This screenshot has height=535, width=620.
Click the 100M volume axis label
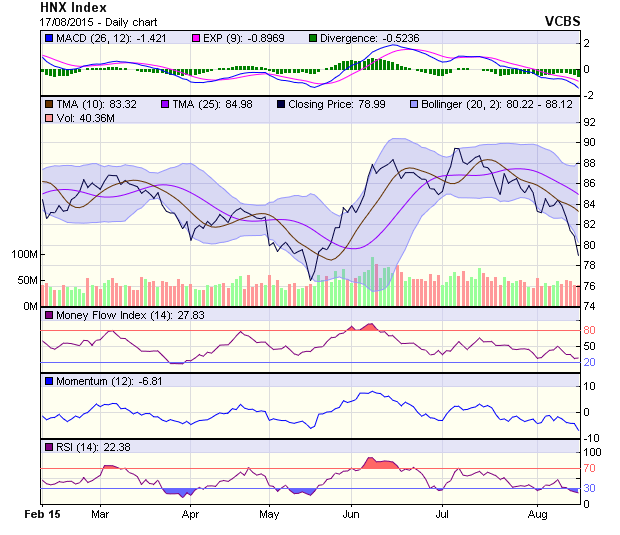pos(23,255)
